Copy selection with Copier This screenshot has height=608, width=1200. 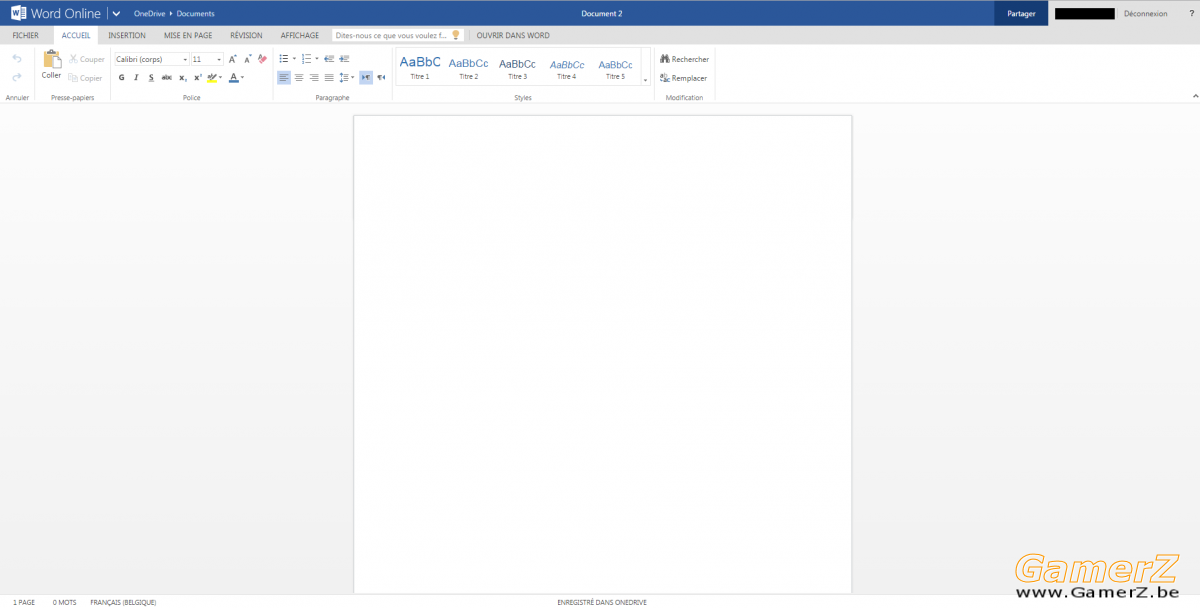pos(86,78)
